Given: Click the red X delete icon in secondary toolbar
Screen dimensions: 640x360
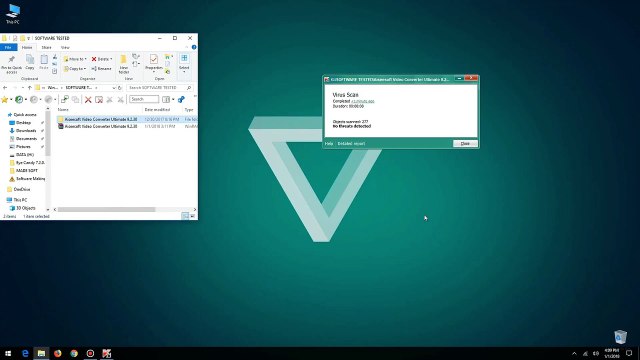Looking at the screenshot, I should pyautogui.click(x=88, y=99).
